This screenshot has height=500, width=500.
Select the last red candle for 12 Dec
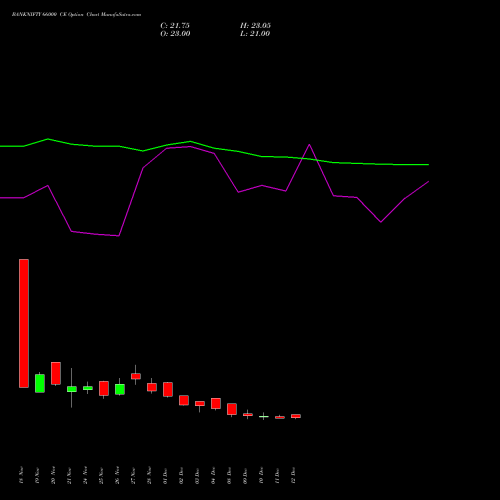click(x=296, y=416)
